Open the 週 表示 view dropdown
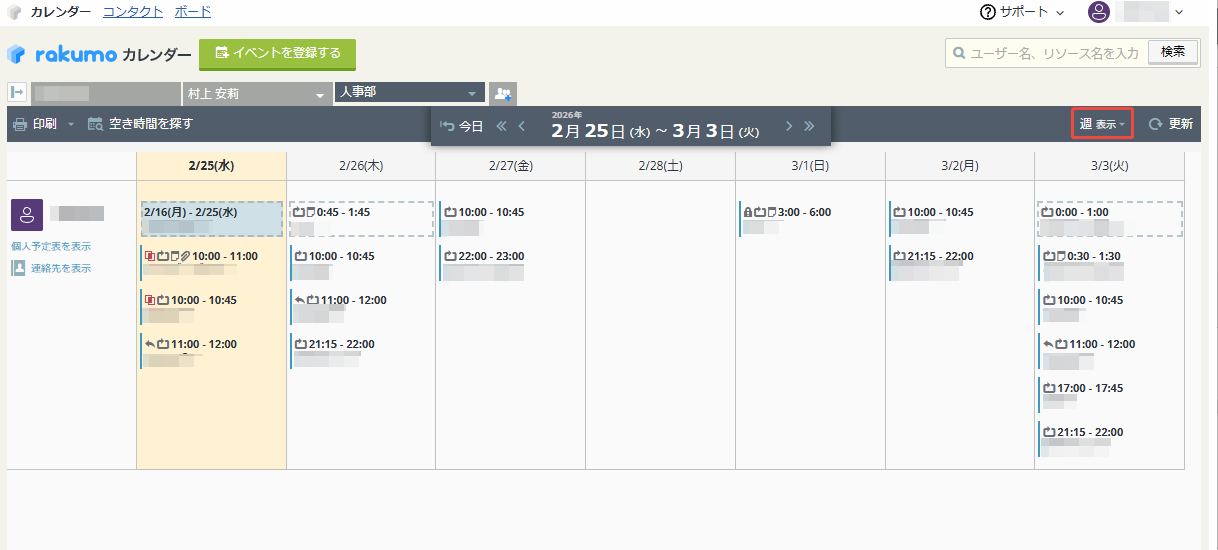Screen dimensions: 1218x550 (1102, 124)
